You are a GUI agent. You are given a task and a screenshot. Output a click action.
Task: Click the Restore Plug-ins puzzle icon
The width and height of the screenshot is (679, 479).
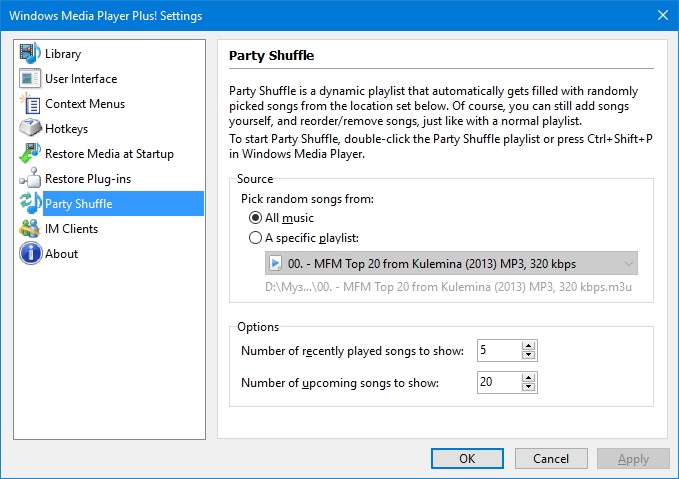(x=30, y=178)
